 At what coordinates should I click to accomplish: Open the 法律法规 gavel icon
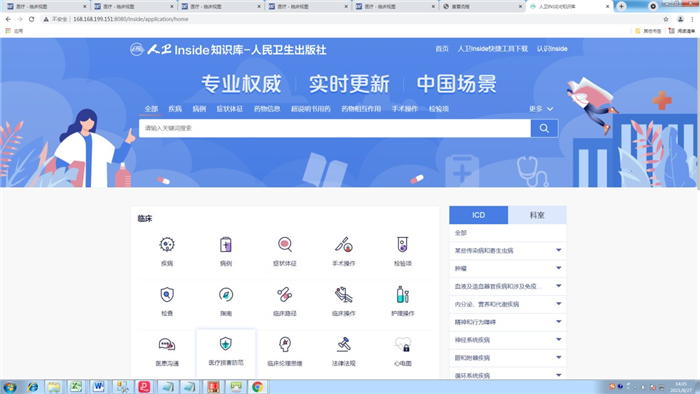(344, 344)
